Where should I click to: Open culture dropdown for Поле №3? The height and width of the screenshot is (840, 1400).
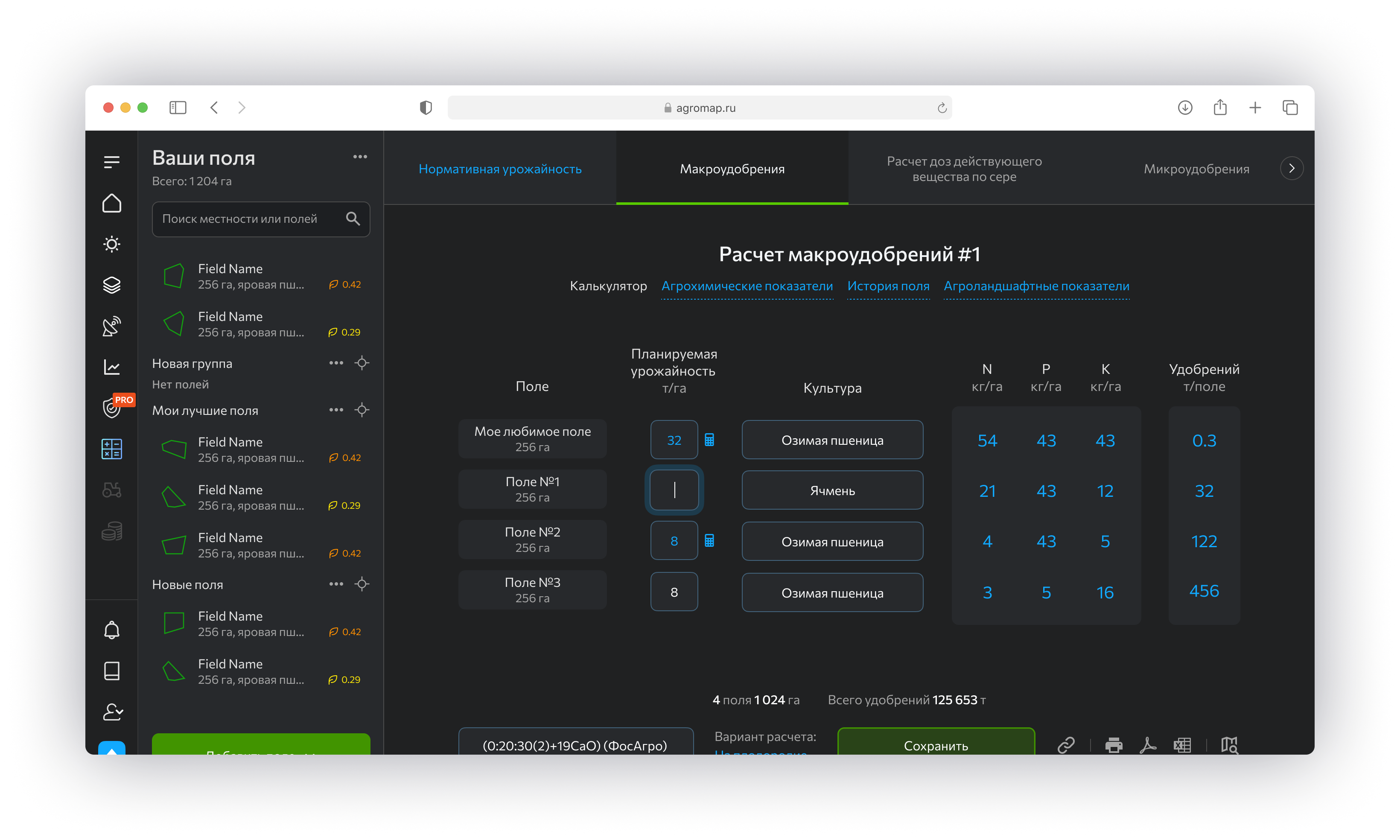(832, 592)
